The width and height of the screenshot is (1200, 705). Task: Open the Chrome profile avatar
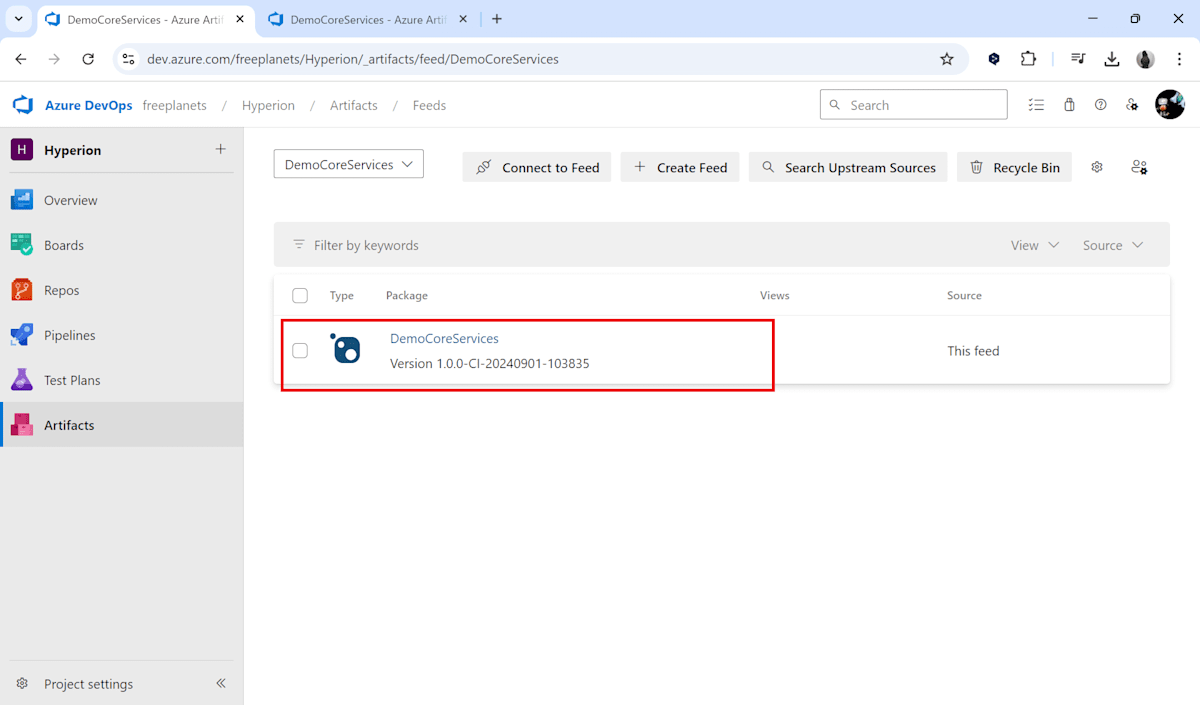tap(1146, 59)
